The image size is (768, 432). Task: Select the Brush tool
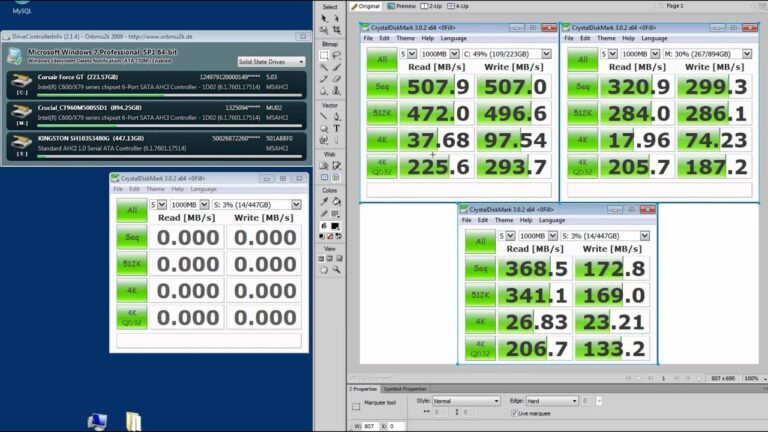pos(336,67)
